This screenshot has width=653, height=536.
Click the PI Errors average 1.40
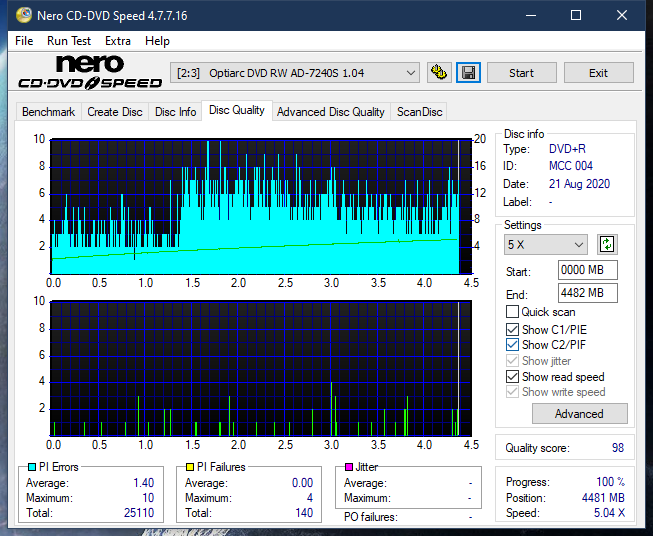click(144, 483)
